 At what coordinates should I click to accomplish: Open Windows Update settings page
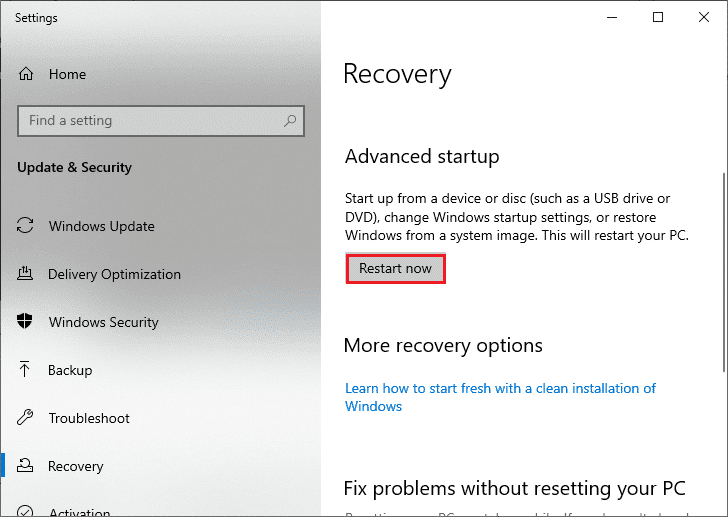(101, 226)
